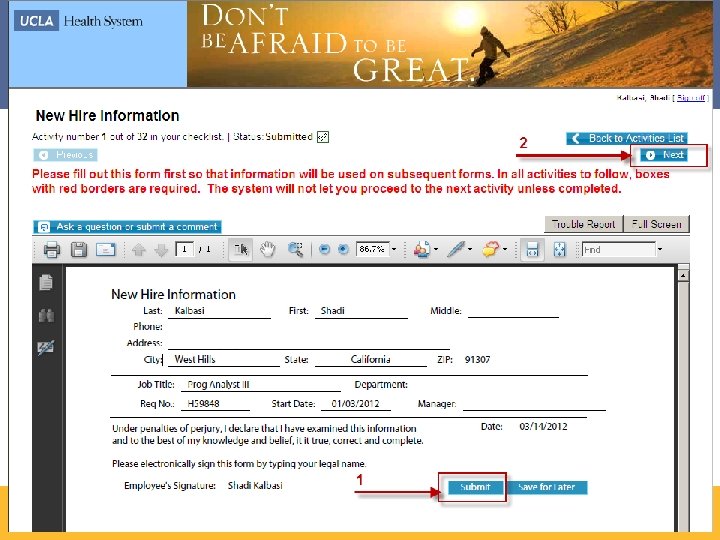
Task: Click the zoom percentage field 86.7%
Action: click(372, 249)
